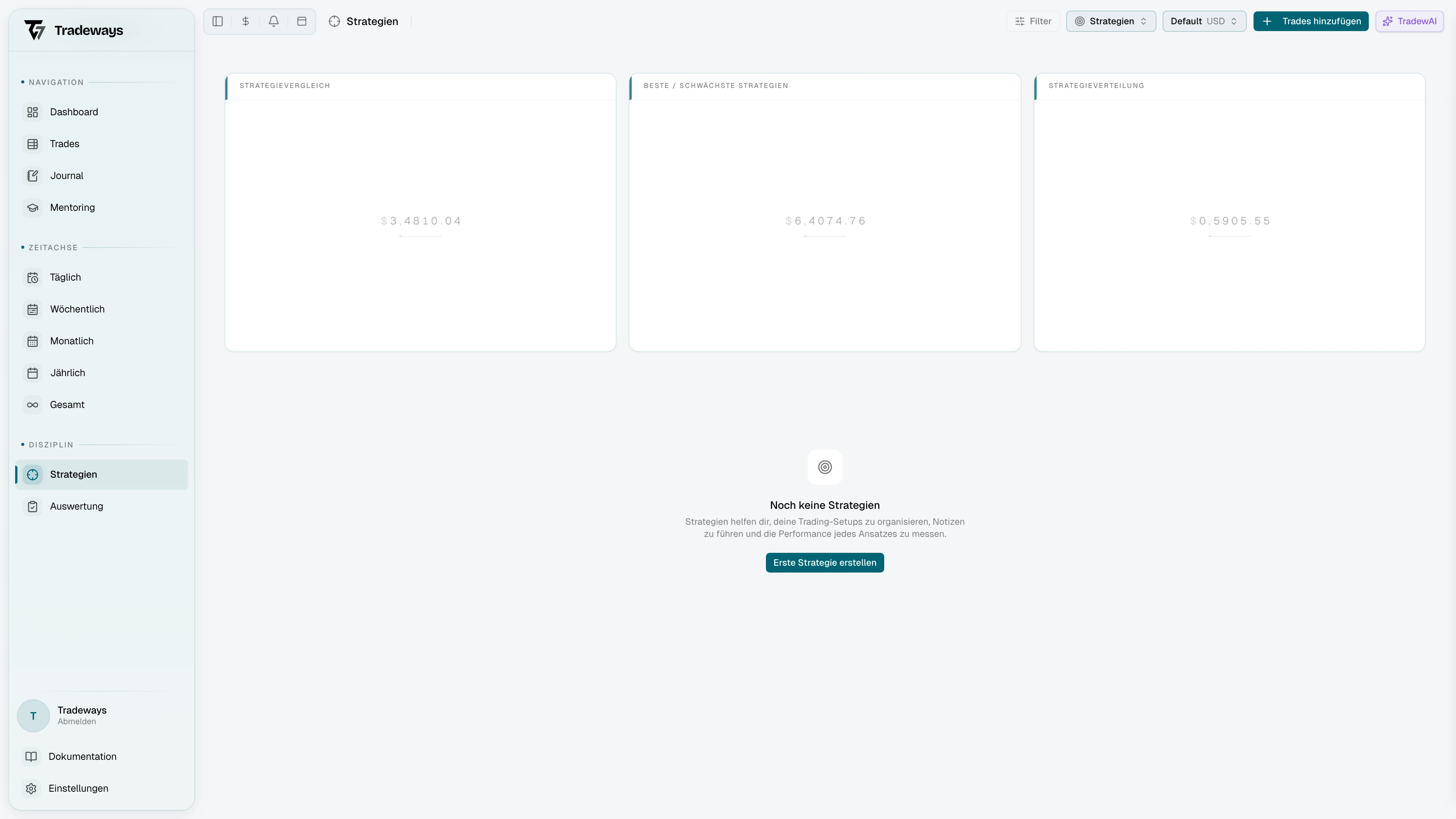
Task: Open the Default USD account selector
Action: tap(1204, 21)
